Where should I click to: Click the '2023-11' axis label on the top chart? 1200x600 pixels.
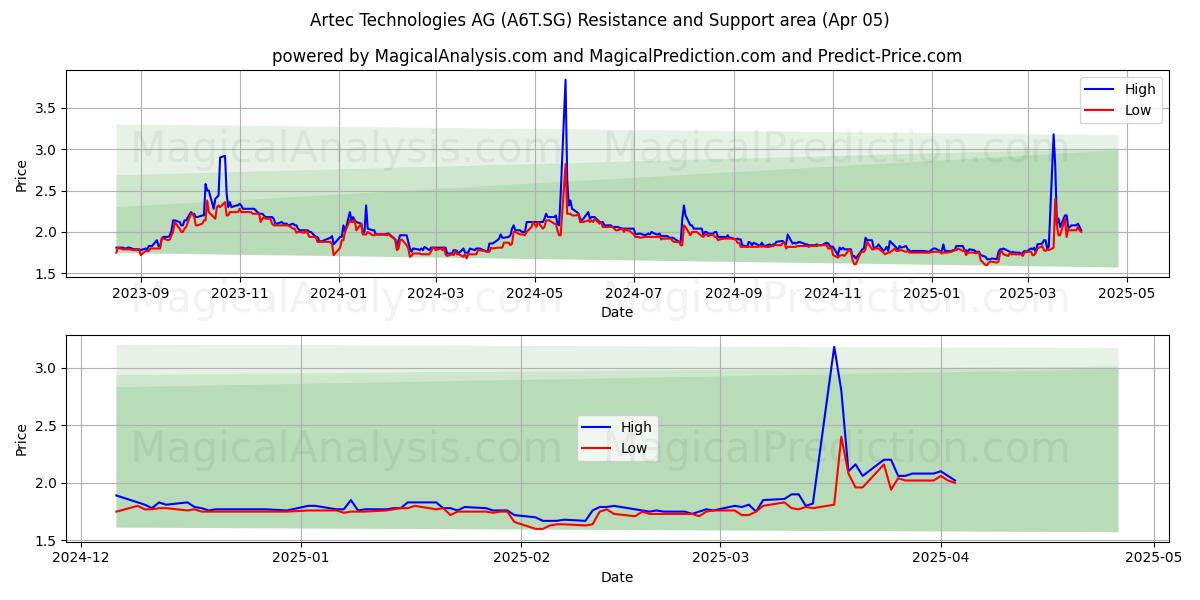pos(240,293)
